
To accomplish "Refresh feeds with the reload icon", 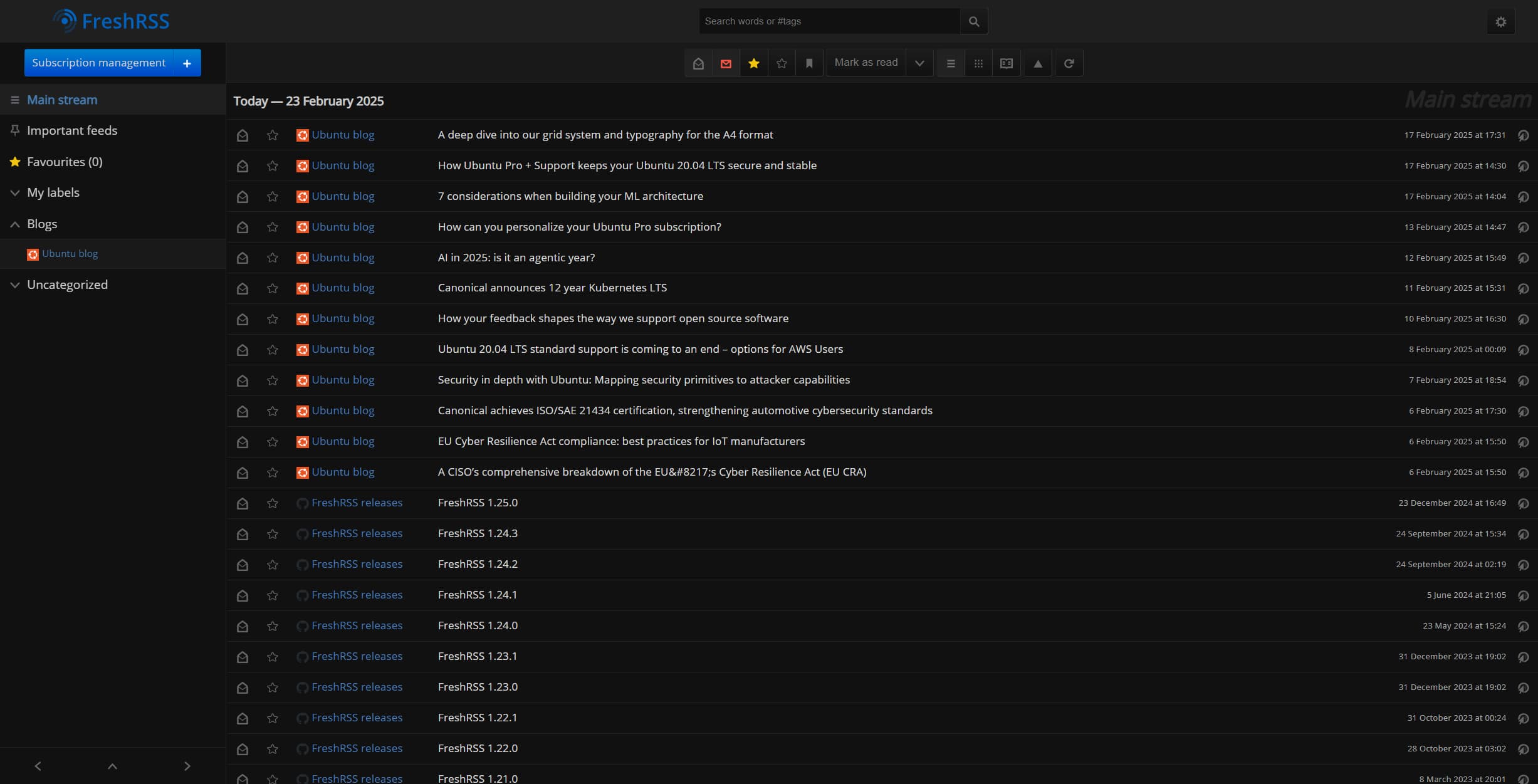I will pos(1069,63).
